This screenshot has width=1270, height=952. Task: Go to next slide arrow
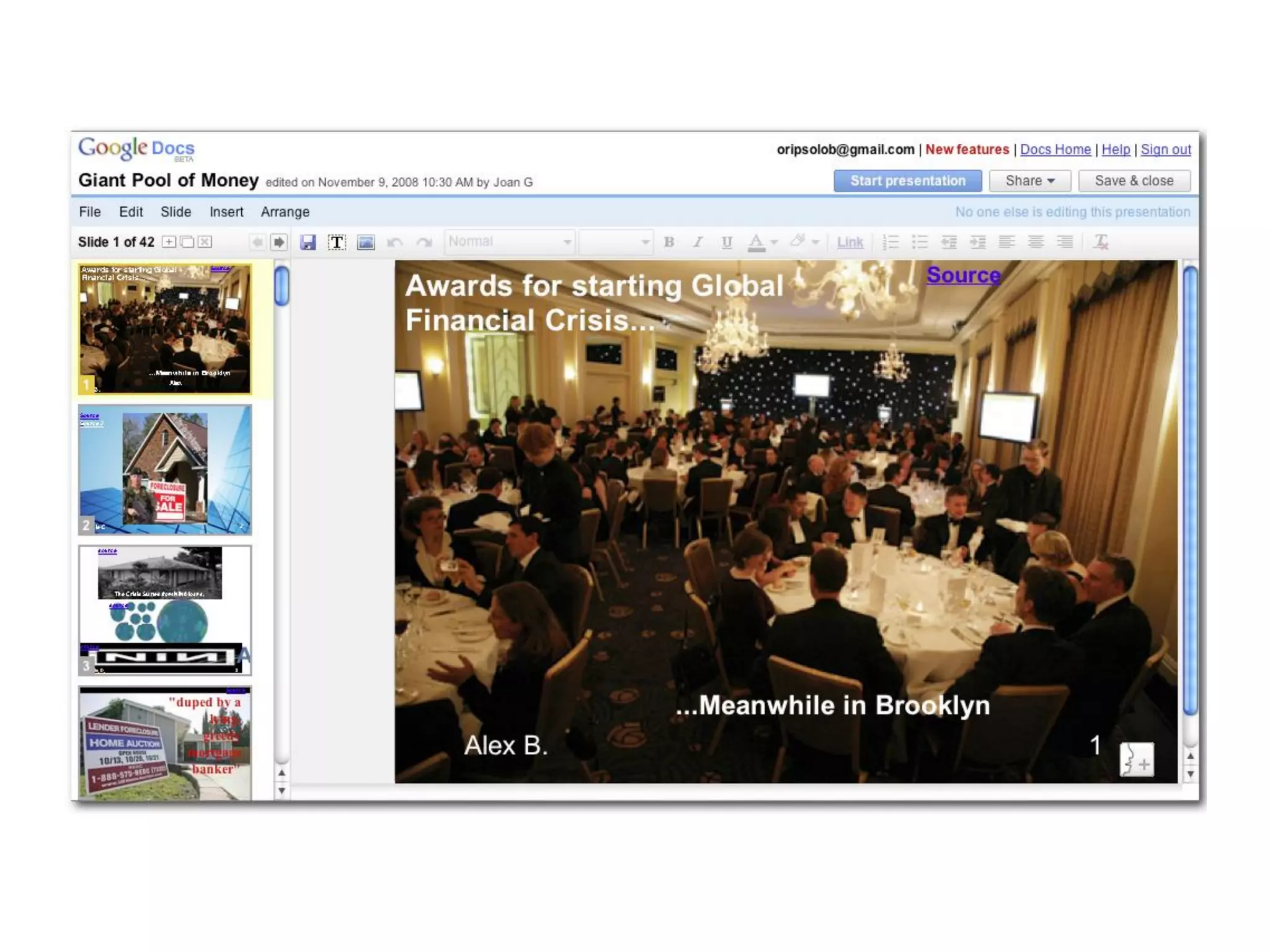click(279, 242)
